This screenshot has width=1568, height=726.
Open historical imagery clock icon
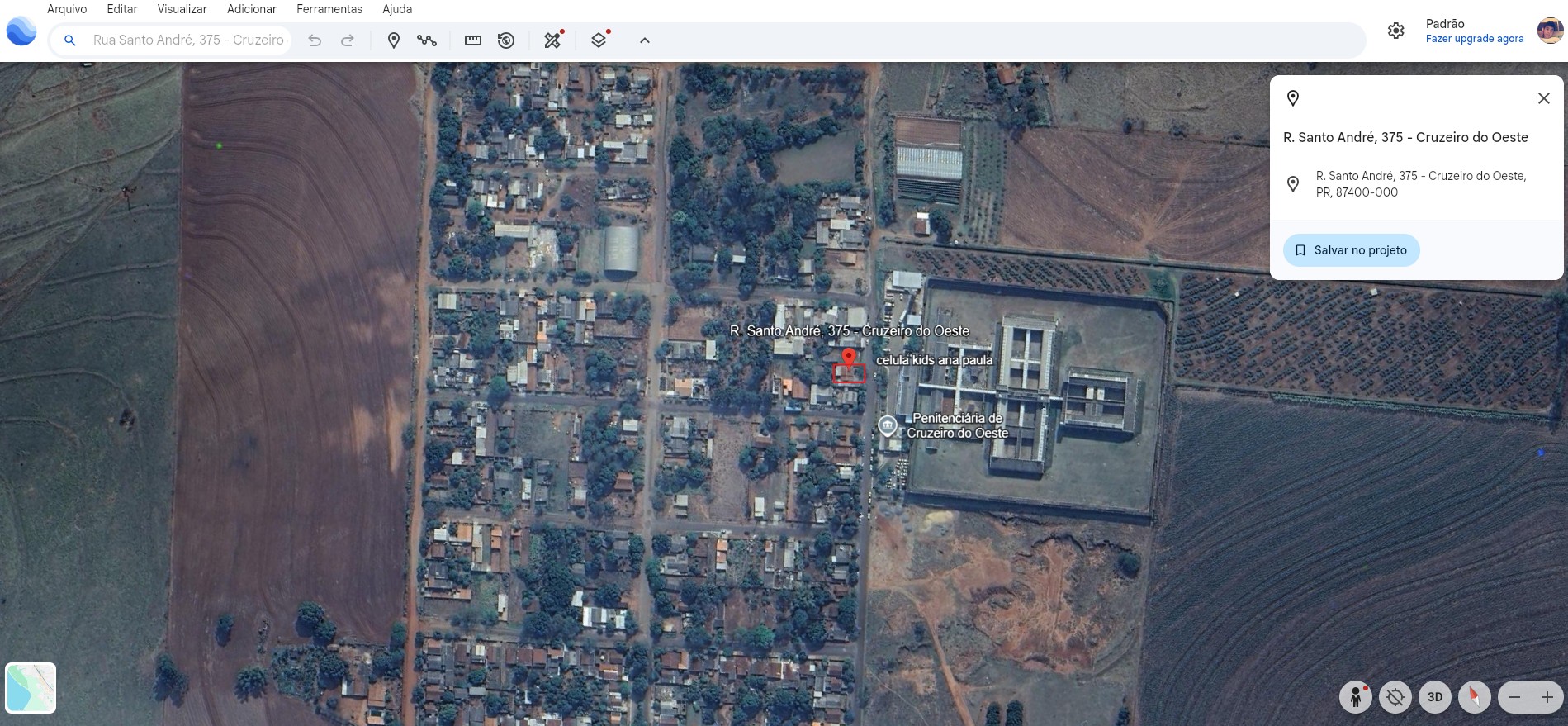[506, 40]
